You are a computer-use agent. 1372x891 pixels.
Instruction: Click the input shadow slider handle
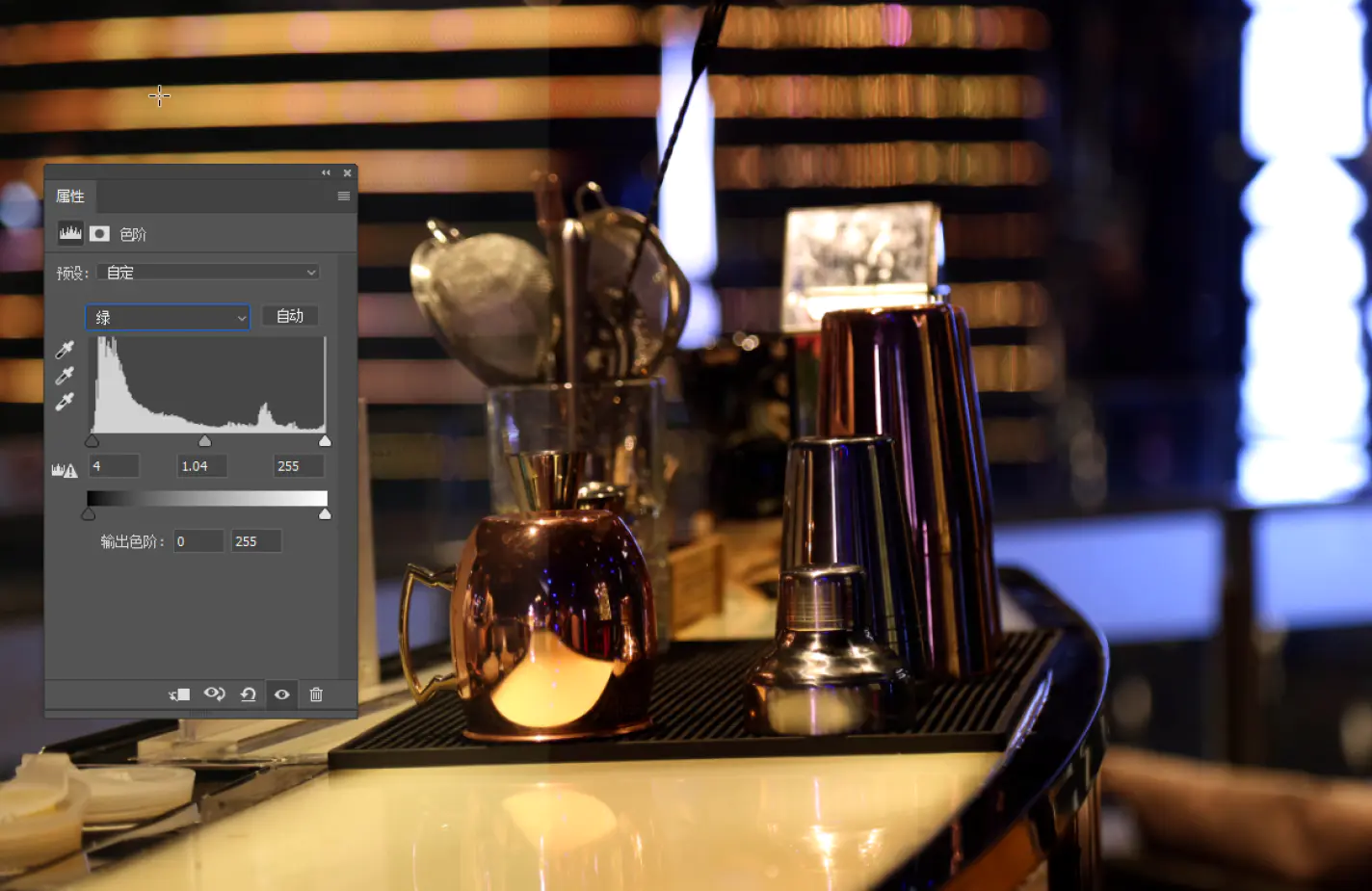click(x=92, y=441)
